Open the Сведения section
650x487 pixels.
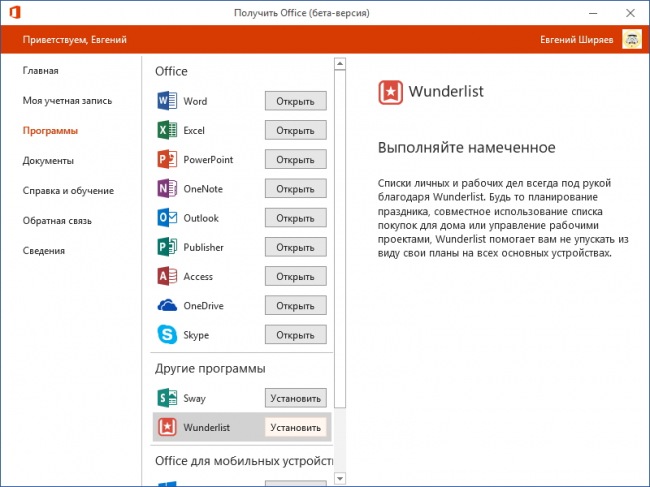tap(44, 250)
